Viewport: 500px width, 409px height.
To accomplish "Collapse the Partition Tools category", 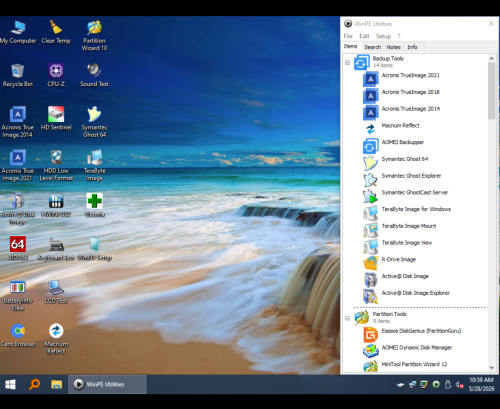I will 347,318.
